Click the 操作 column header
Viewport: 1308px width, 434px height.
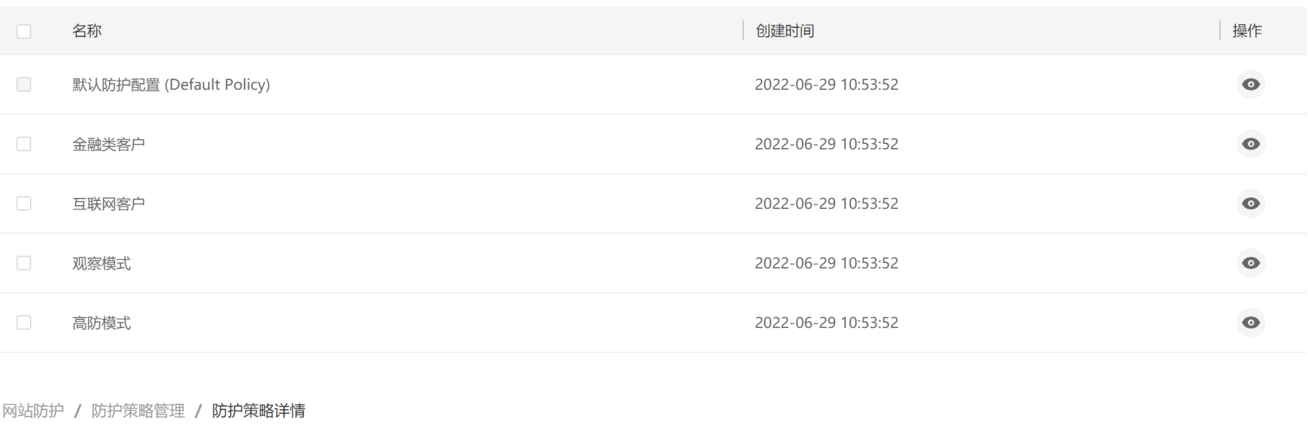1247,32
